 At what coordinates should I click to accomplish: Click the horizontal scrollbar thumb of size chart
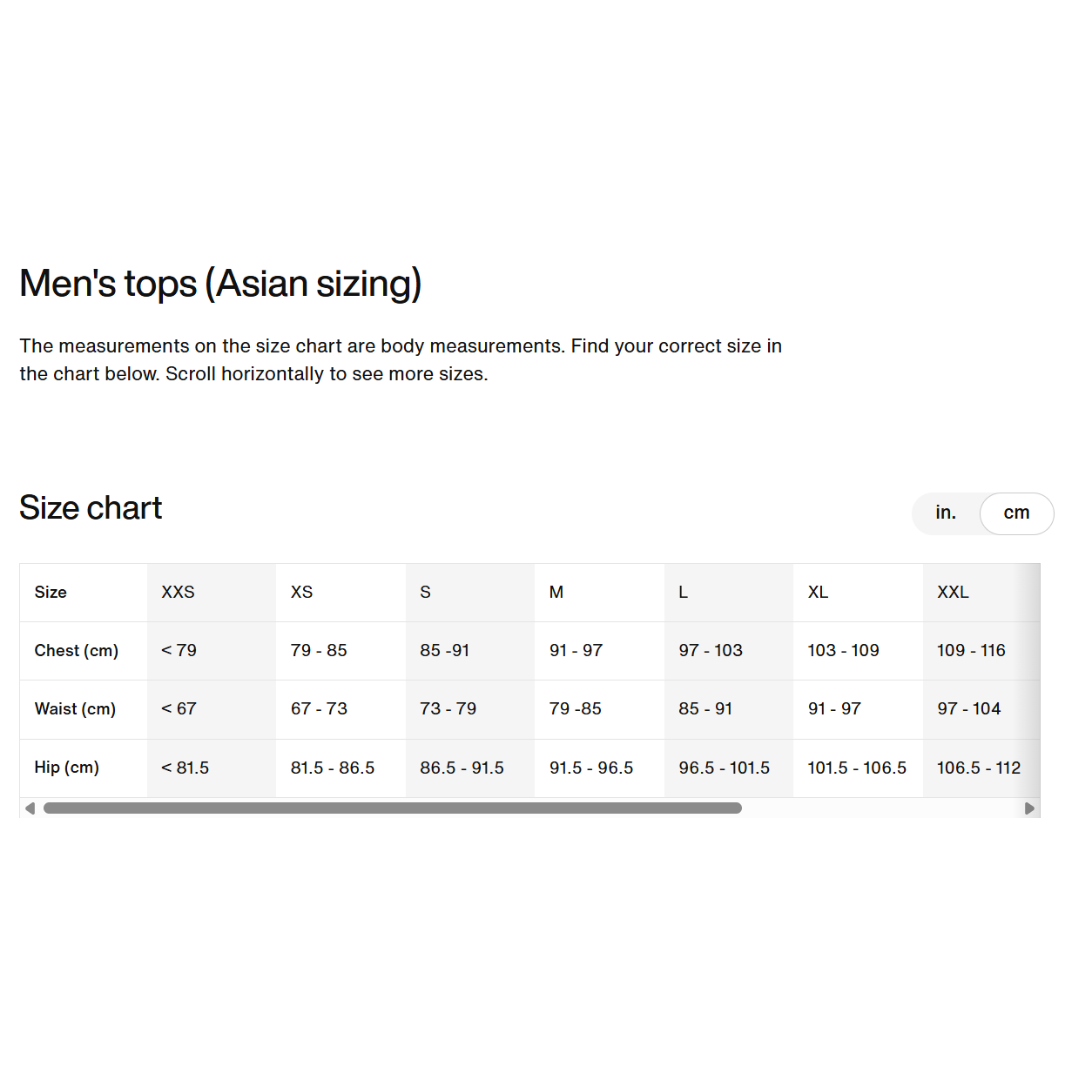coord(392,808)
